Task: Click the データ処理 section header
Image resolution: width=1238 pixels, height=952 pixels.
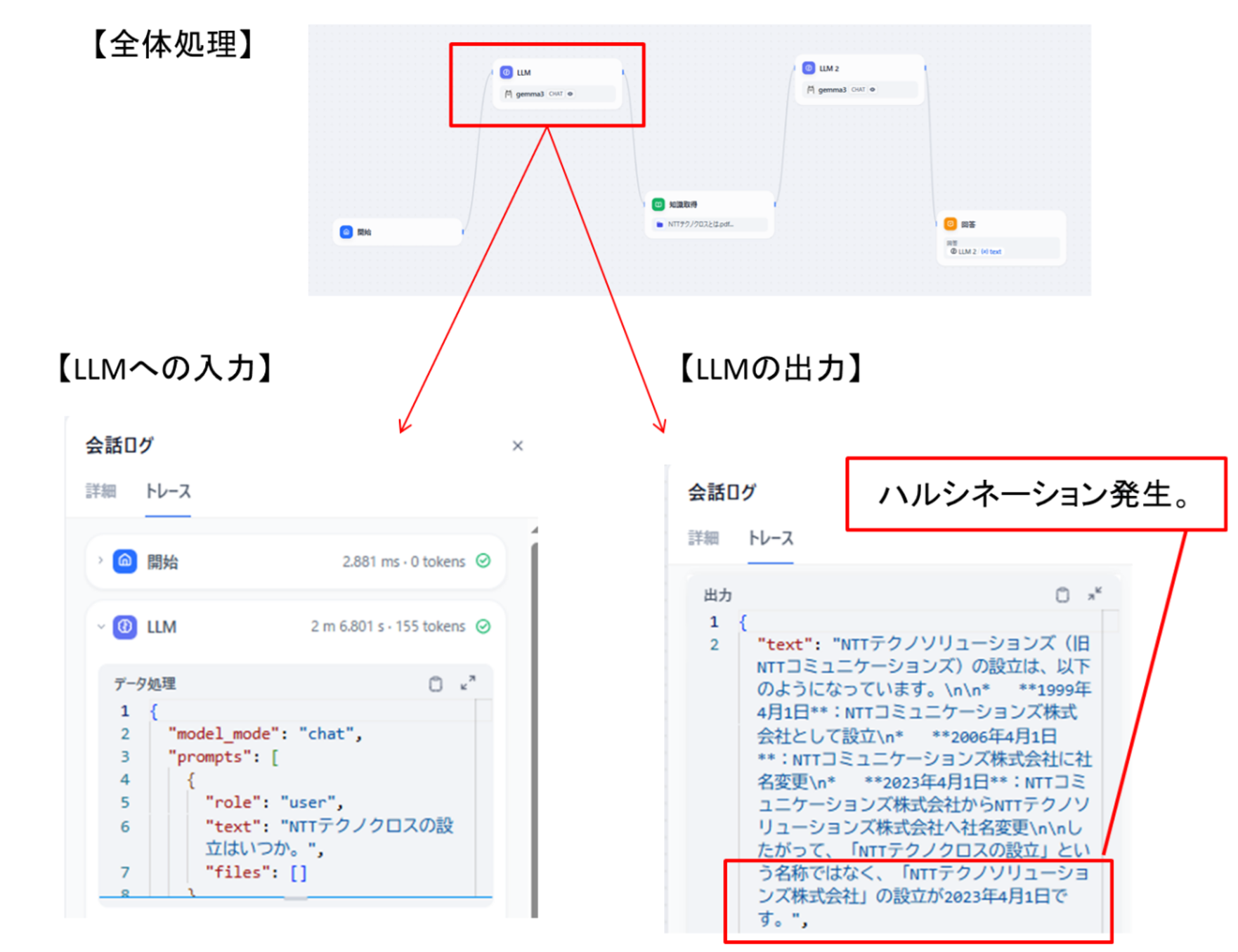Action: coord(145,684)
